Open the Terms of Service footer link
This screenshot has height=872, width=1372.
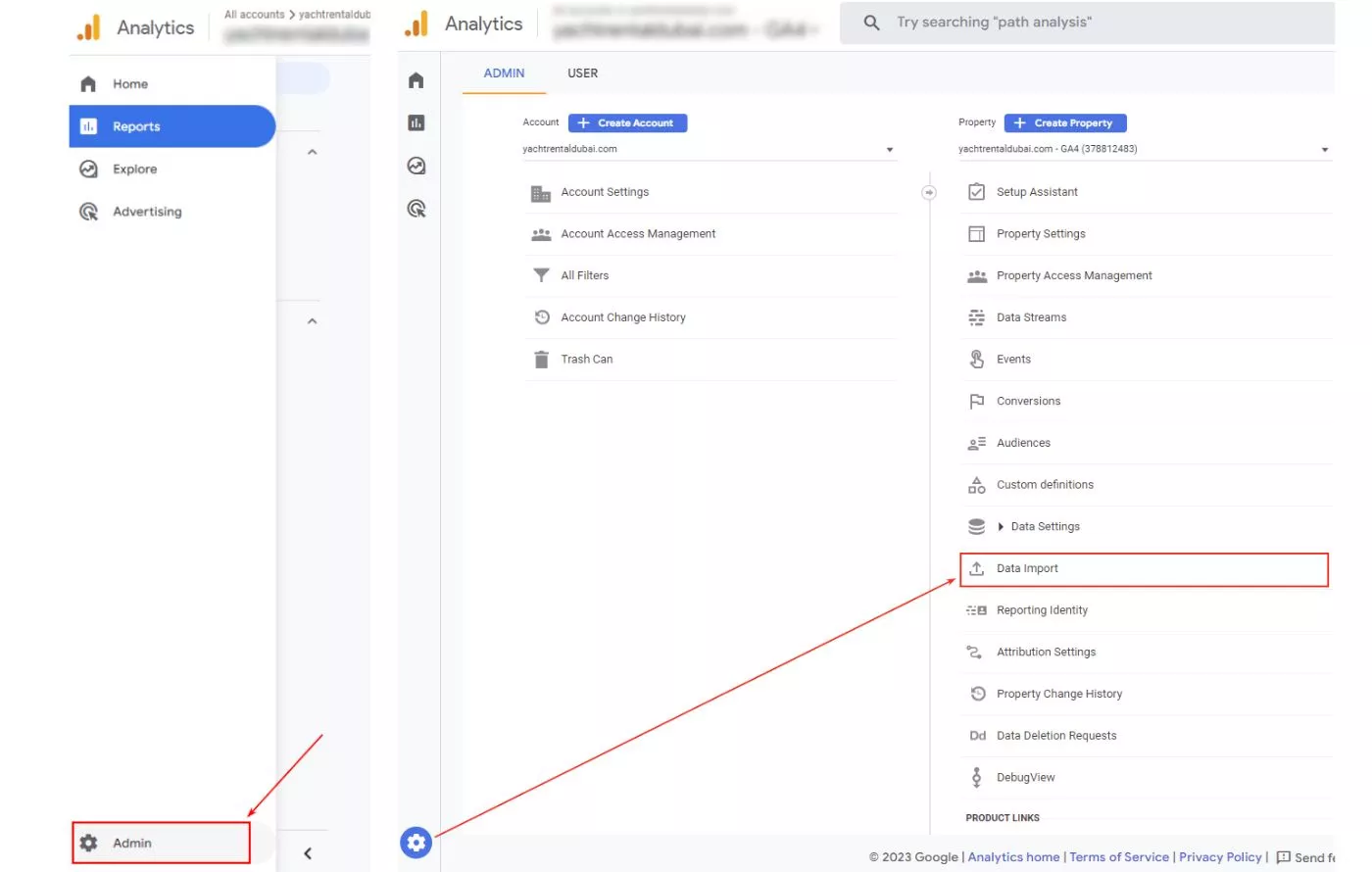coord(1119,857)
